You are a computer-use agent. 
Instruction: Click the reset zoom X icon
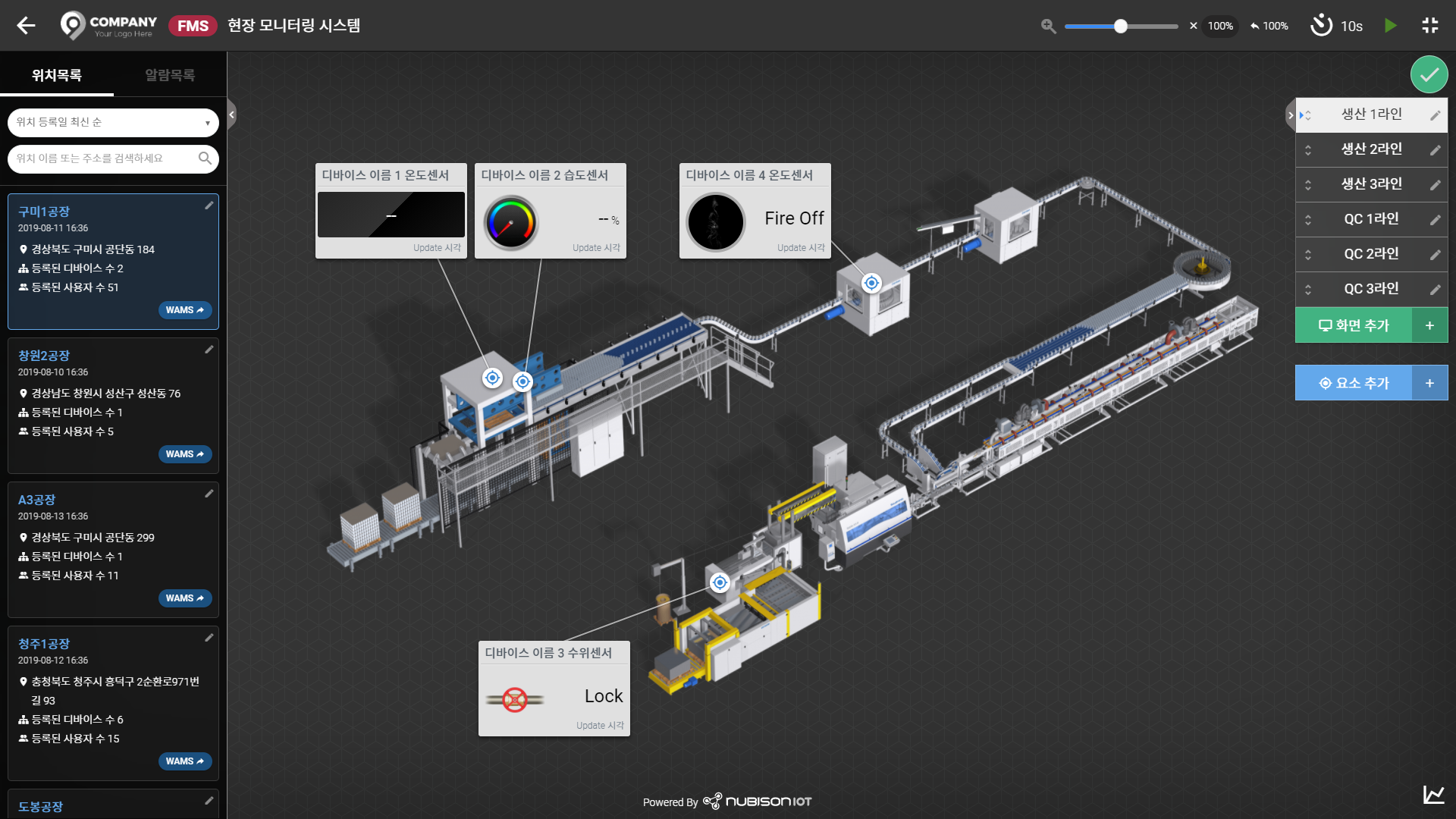tap(1194, 26)
